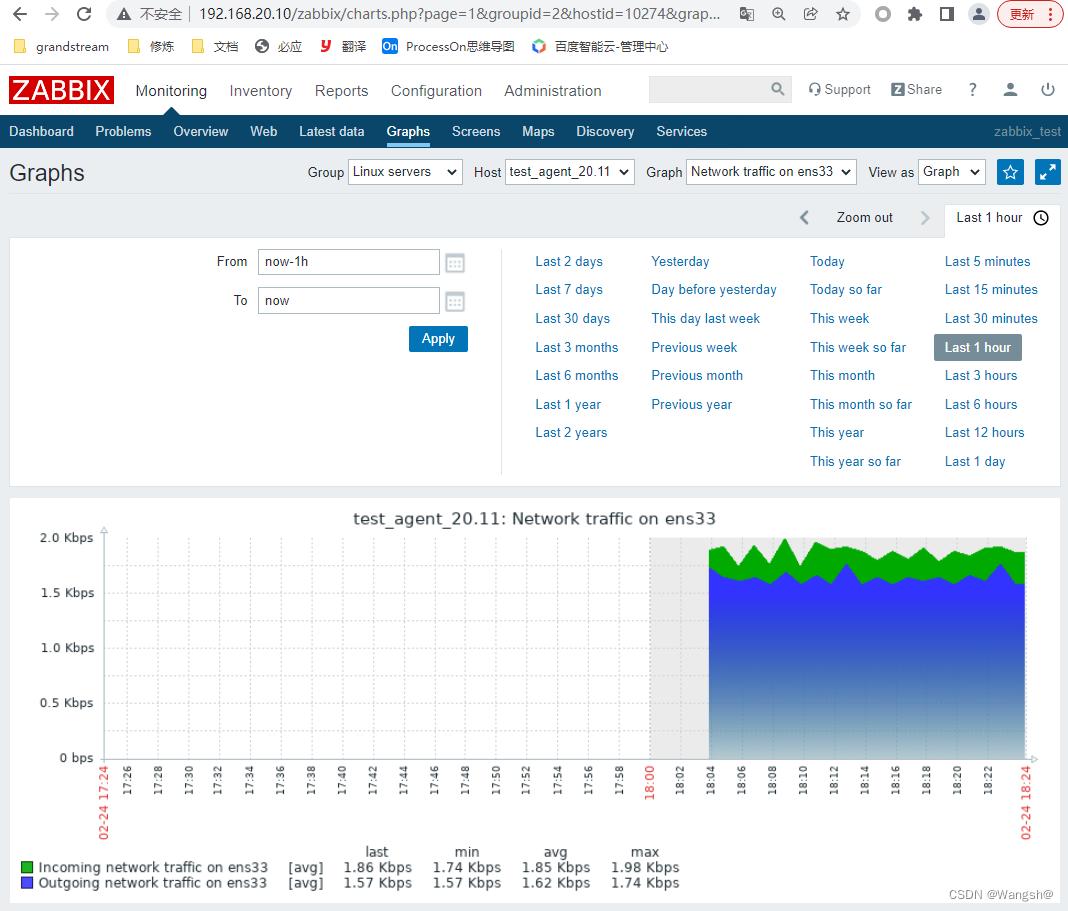Open calendar picker for To field
The height and width of the screenshot is (911, 1068).
(455, 301)
